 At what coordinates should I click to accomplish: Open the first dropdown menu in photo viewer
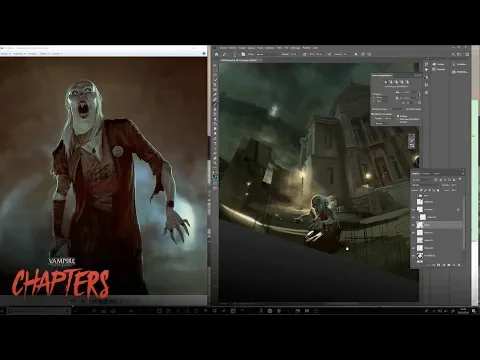[x=5, y=53]
